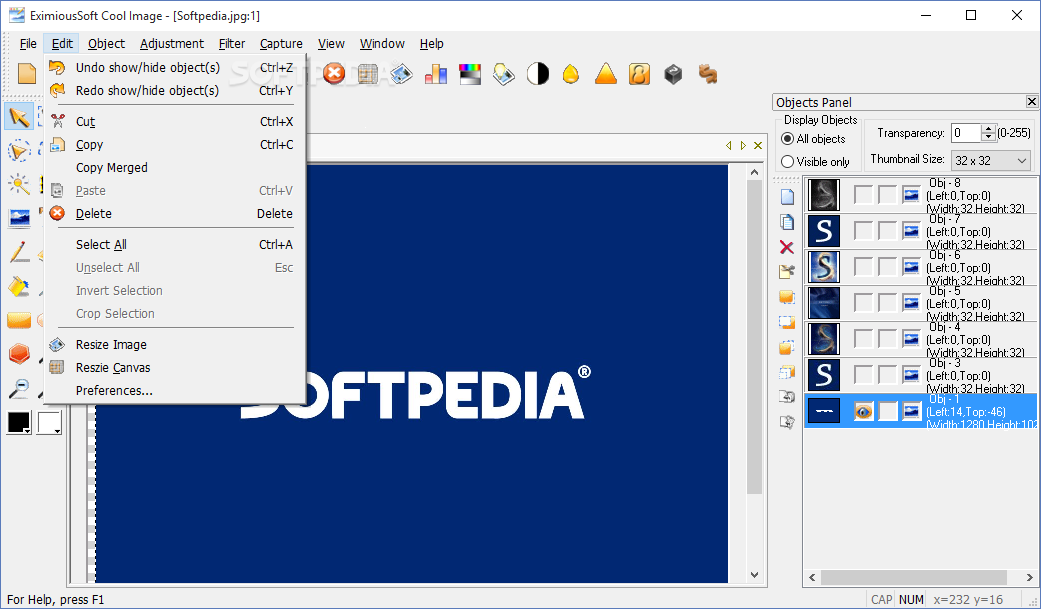
Task: Choose the landscape image tool
Action: click(19, 218)
